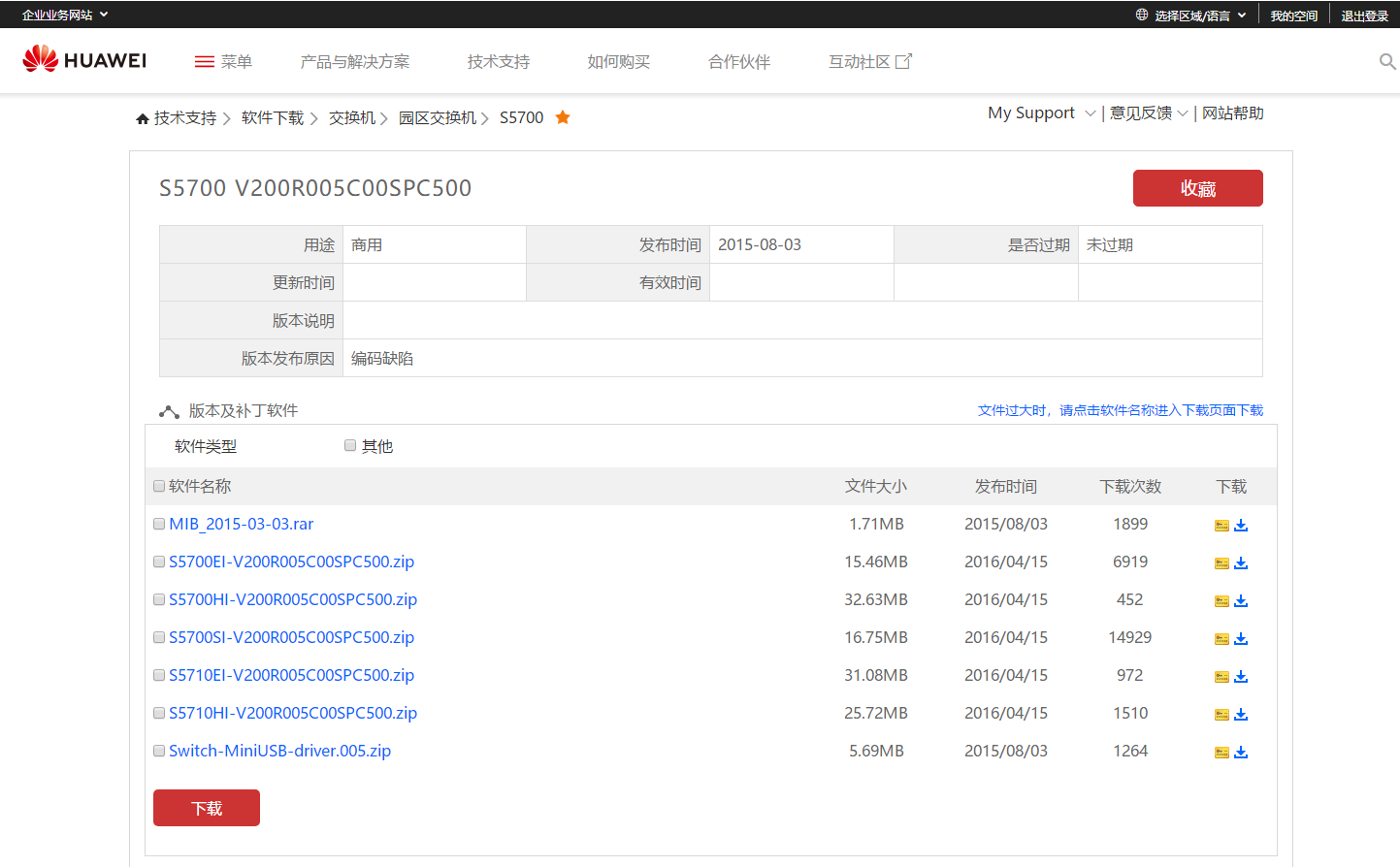Click the 编码缺陷 release reason text
Viewport: 1400px width, 867px height.
click(382, 358)
